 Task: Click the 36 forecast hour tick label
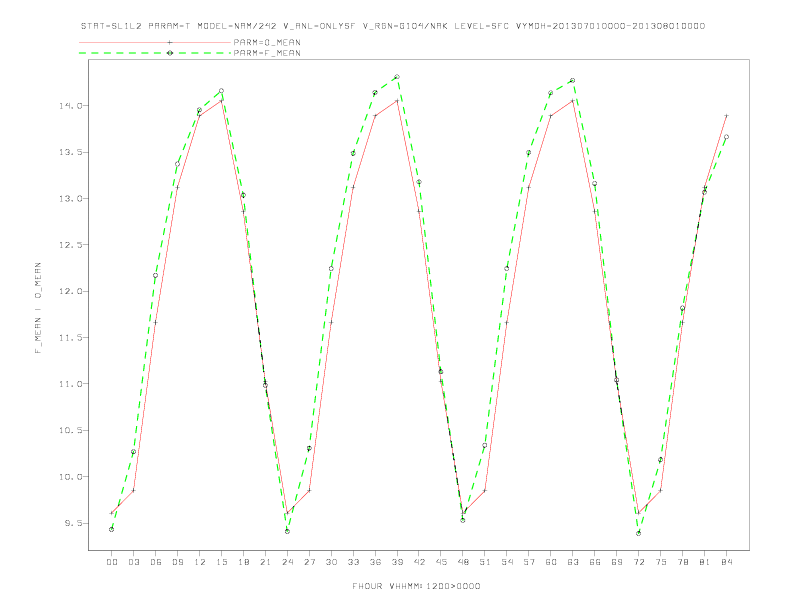click(375, 562)
